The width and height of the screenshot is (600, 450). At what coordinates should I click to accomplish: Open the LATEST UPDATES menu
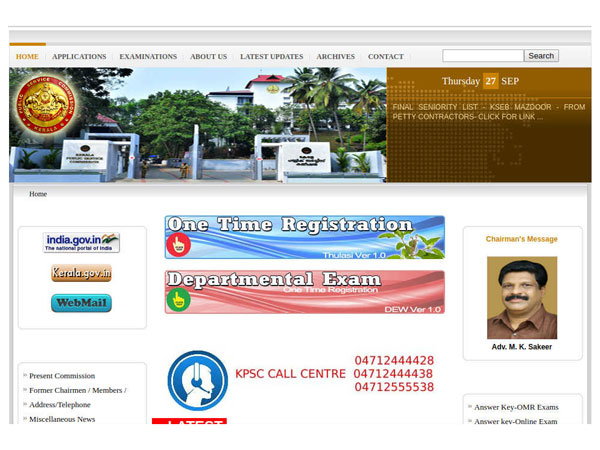[x=271, y=57]
